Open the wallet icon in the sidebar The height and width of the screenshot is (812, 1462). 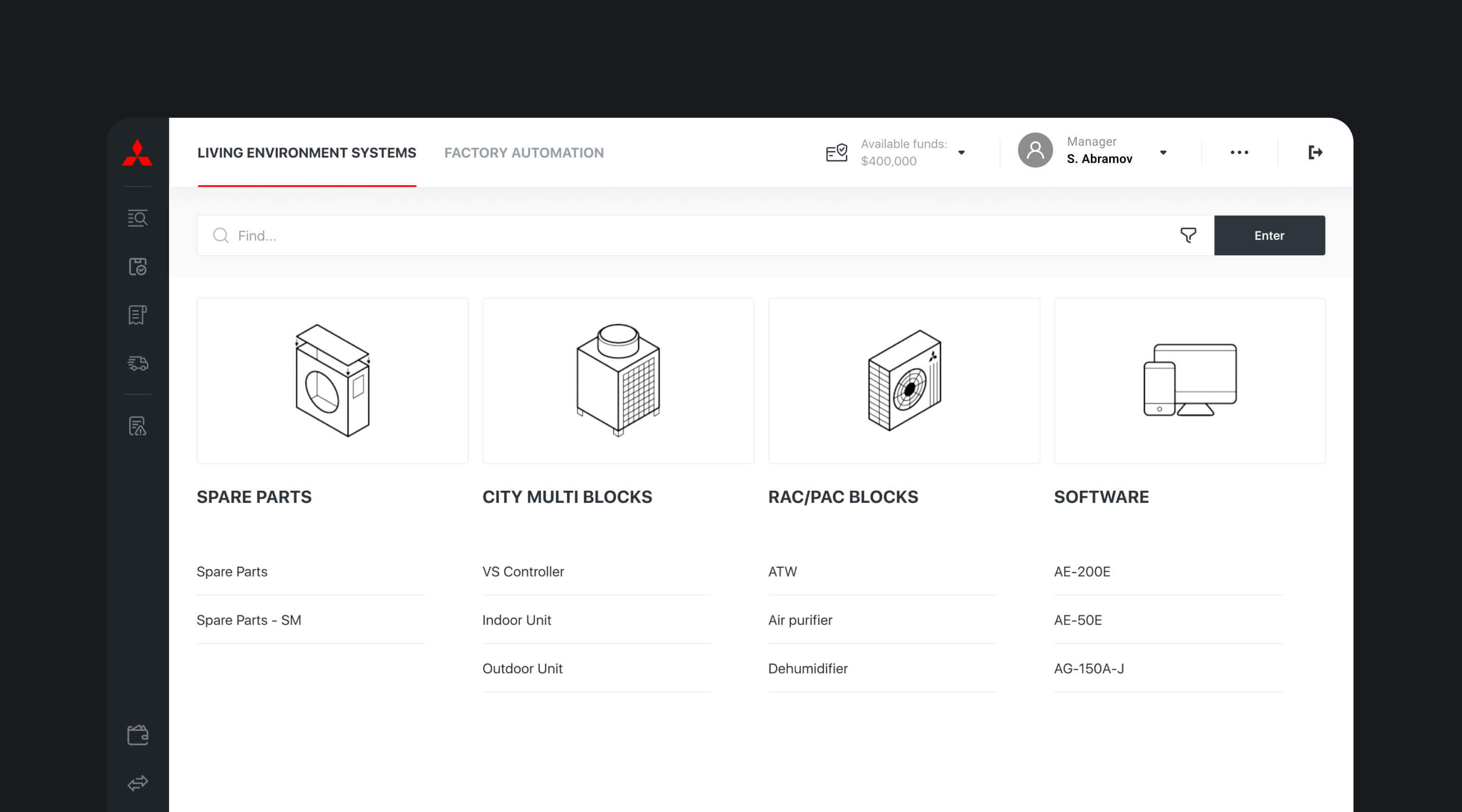tap(138, 735)
